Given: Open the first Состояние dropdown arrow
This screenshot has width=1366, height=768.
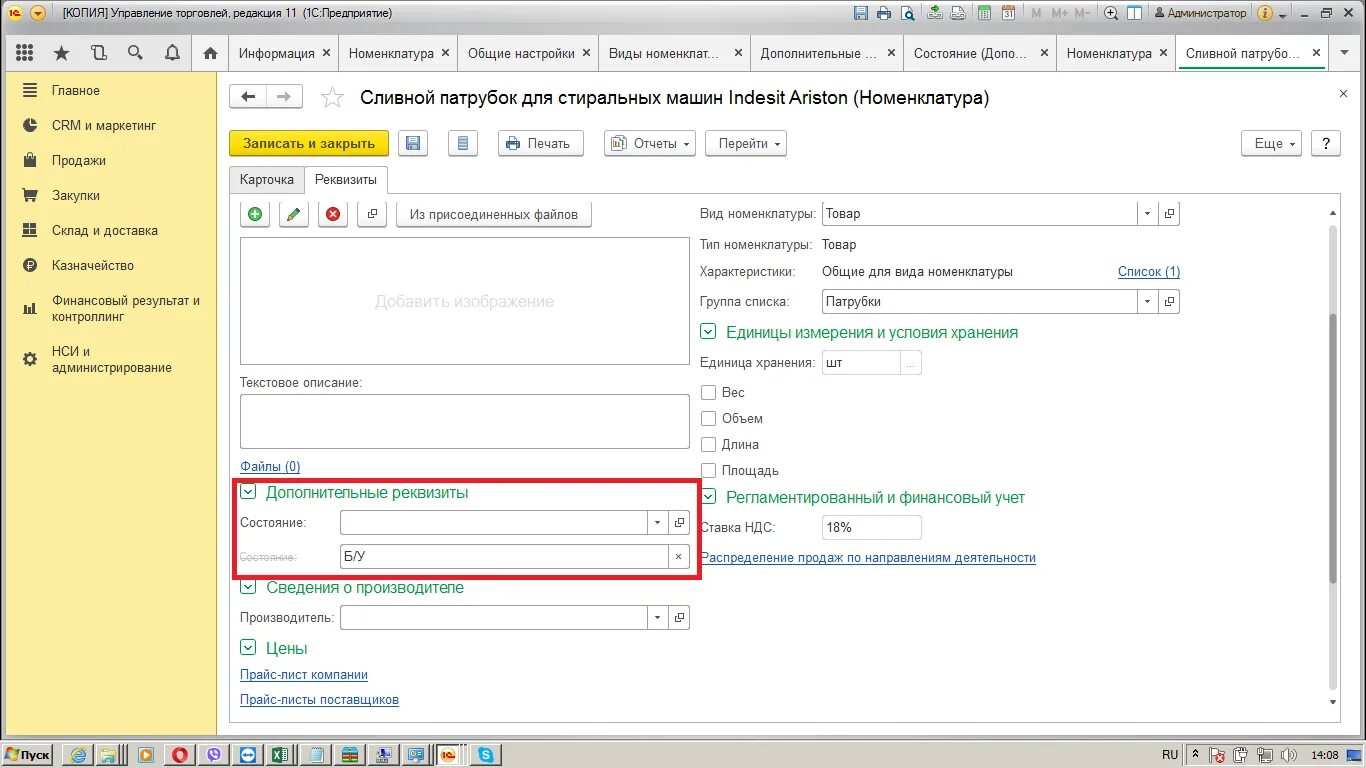Looking at the screenshot, I should (x=657, y=522).
